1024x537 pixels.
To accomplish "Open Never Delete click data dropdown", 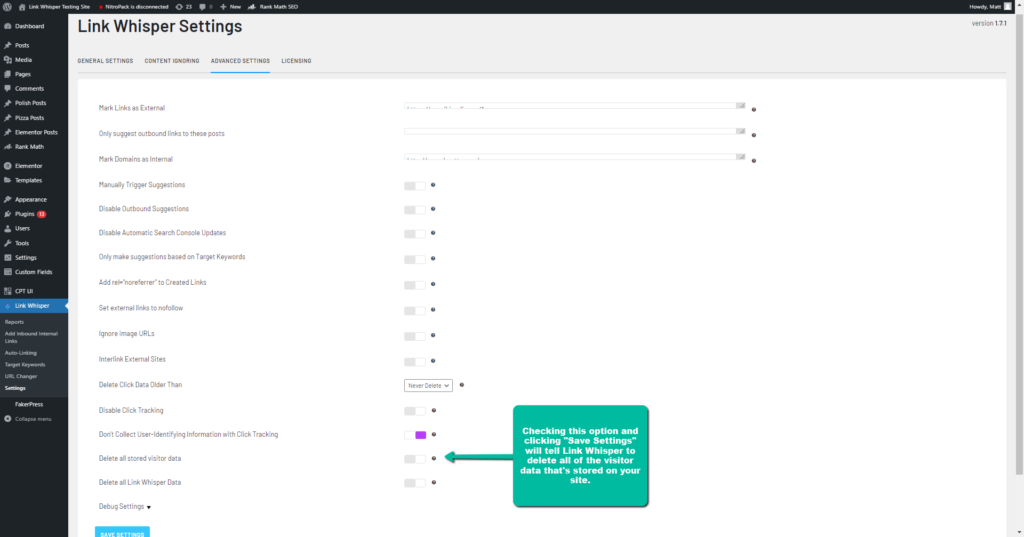I will (428, 385).
